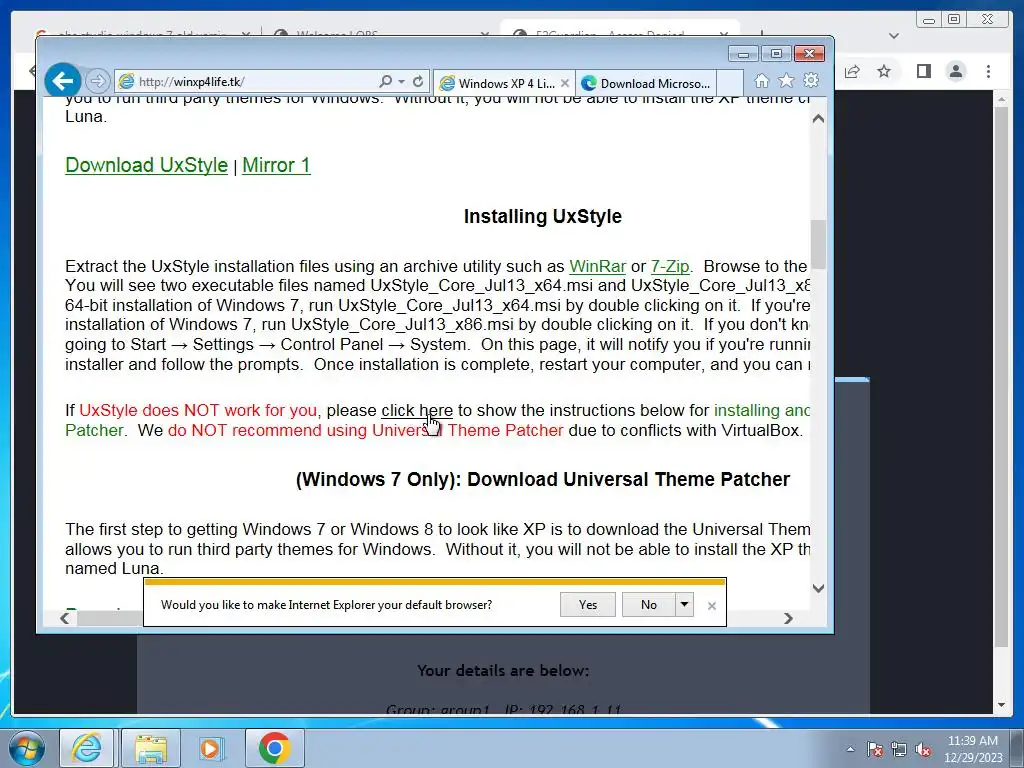Screen dimensions: 1024x768
Task: Open IE Favorites star
Action: click(786, 81)
